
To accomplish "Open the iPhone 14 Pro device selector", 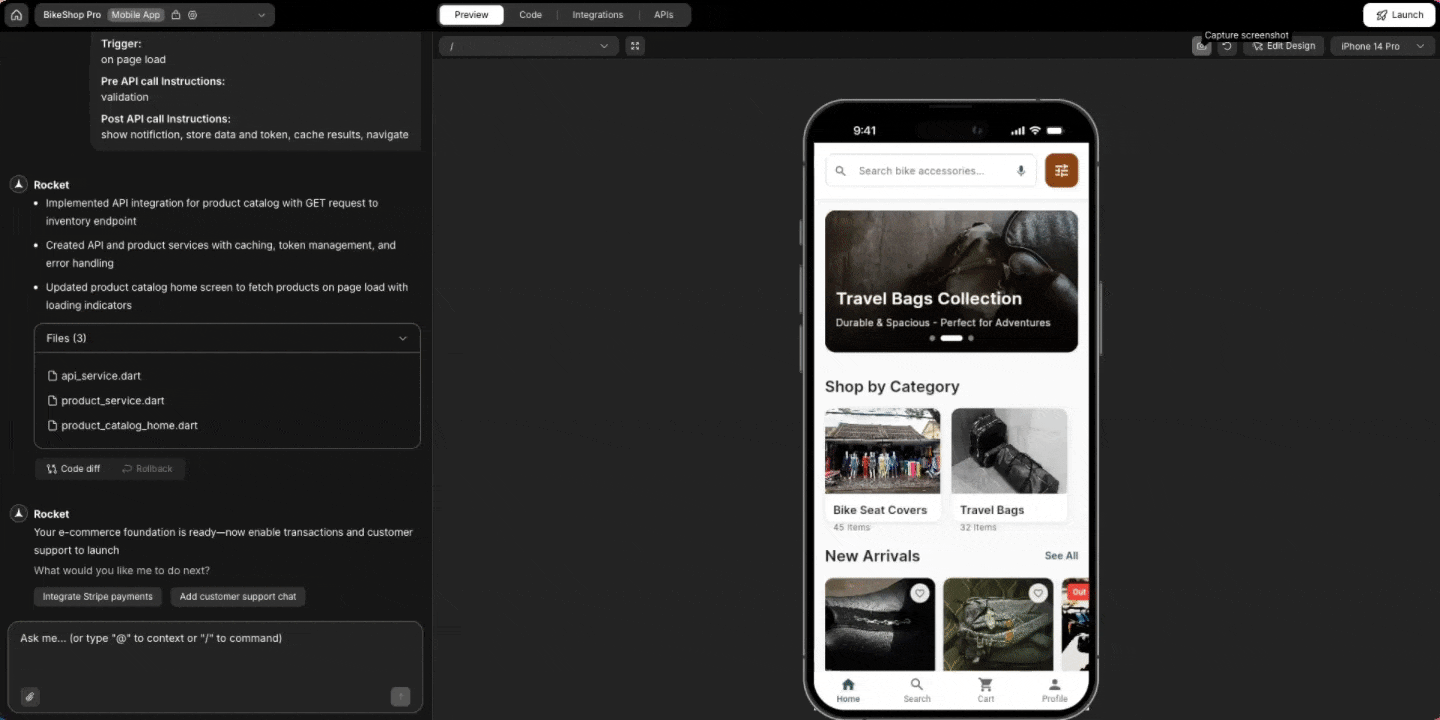I will 1381,46.
